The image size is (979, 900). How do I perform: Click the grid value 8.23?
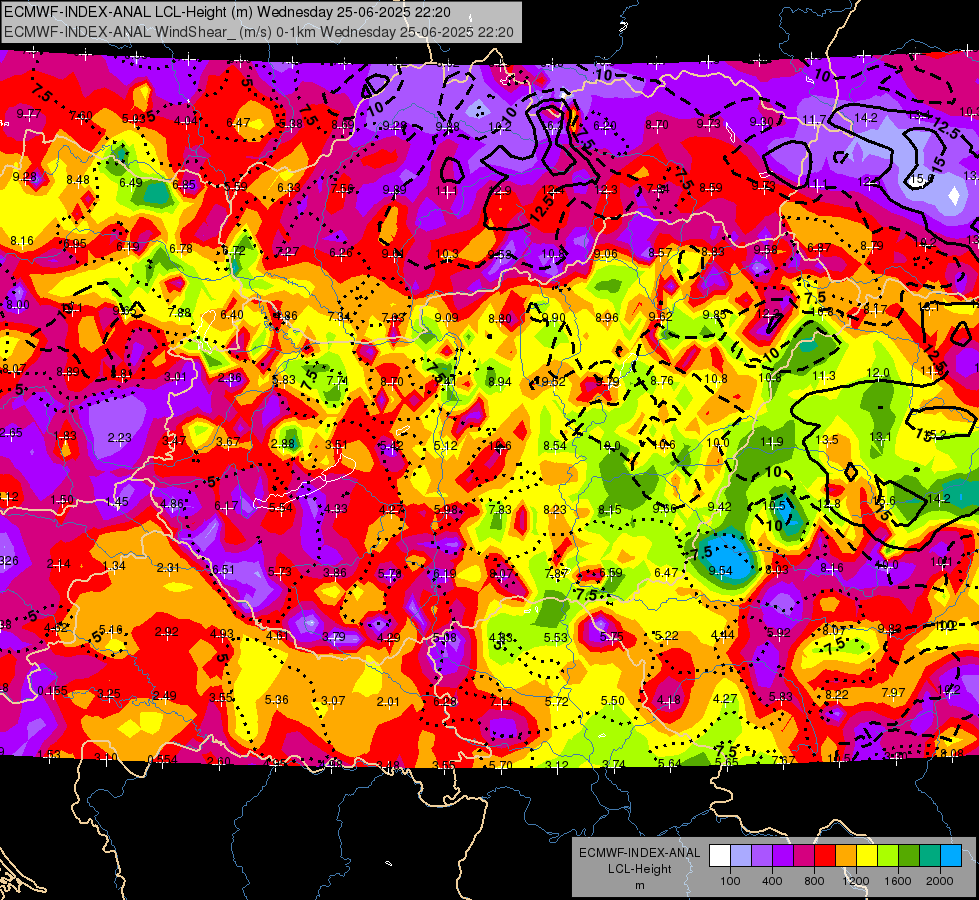[554, 510]
